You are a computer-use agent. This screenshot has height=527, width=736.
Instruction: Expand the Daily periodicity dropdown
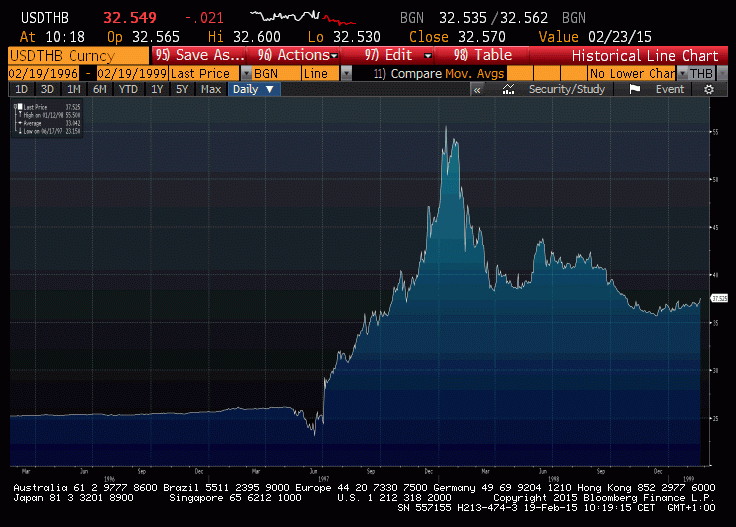tap(270, 89)
